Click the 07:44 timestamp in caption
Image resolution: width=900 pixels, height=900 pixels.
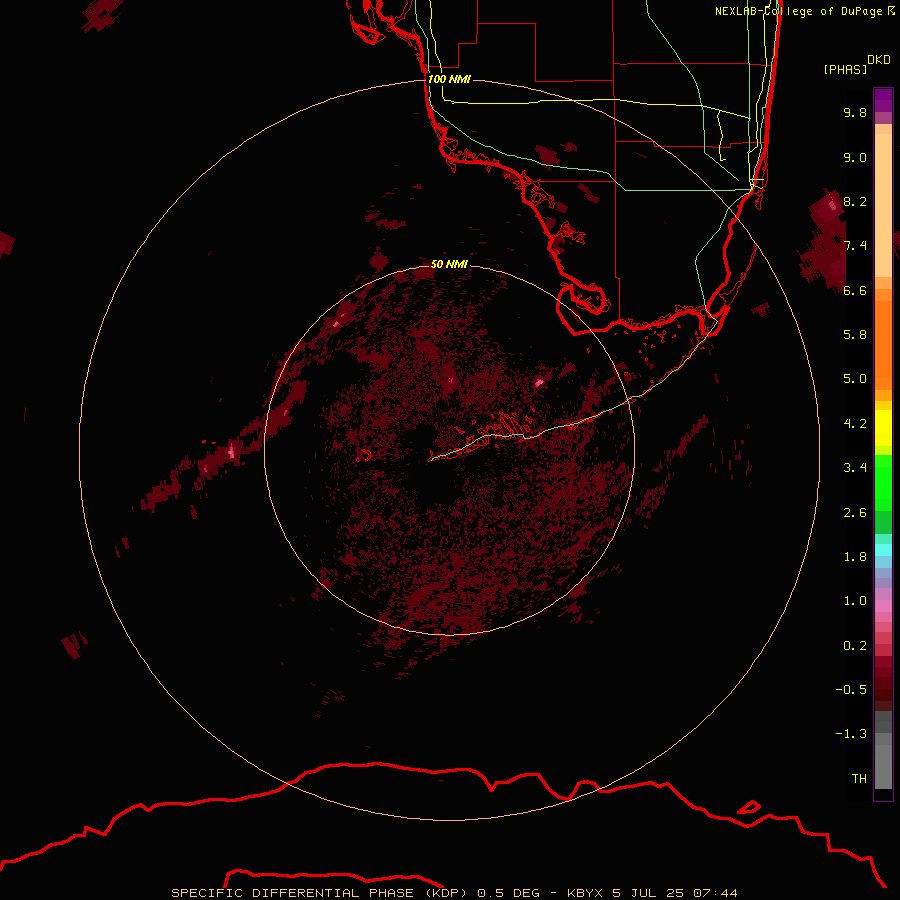pyautogui.click(x=715, y=893)
